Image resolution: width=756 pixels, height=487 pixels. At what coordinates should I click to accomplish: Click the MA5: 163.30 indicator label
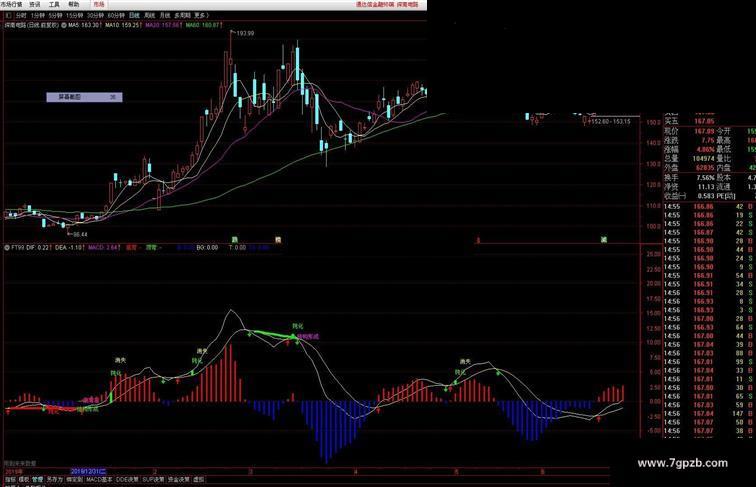(84, 25)
